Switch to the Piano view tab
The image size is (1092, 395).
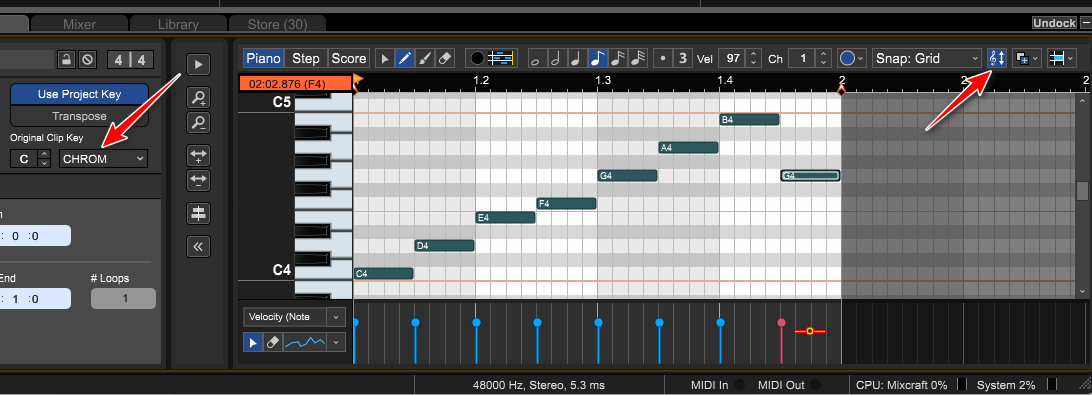[x=263, y=59]
